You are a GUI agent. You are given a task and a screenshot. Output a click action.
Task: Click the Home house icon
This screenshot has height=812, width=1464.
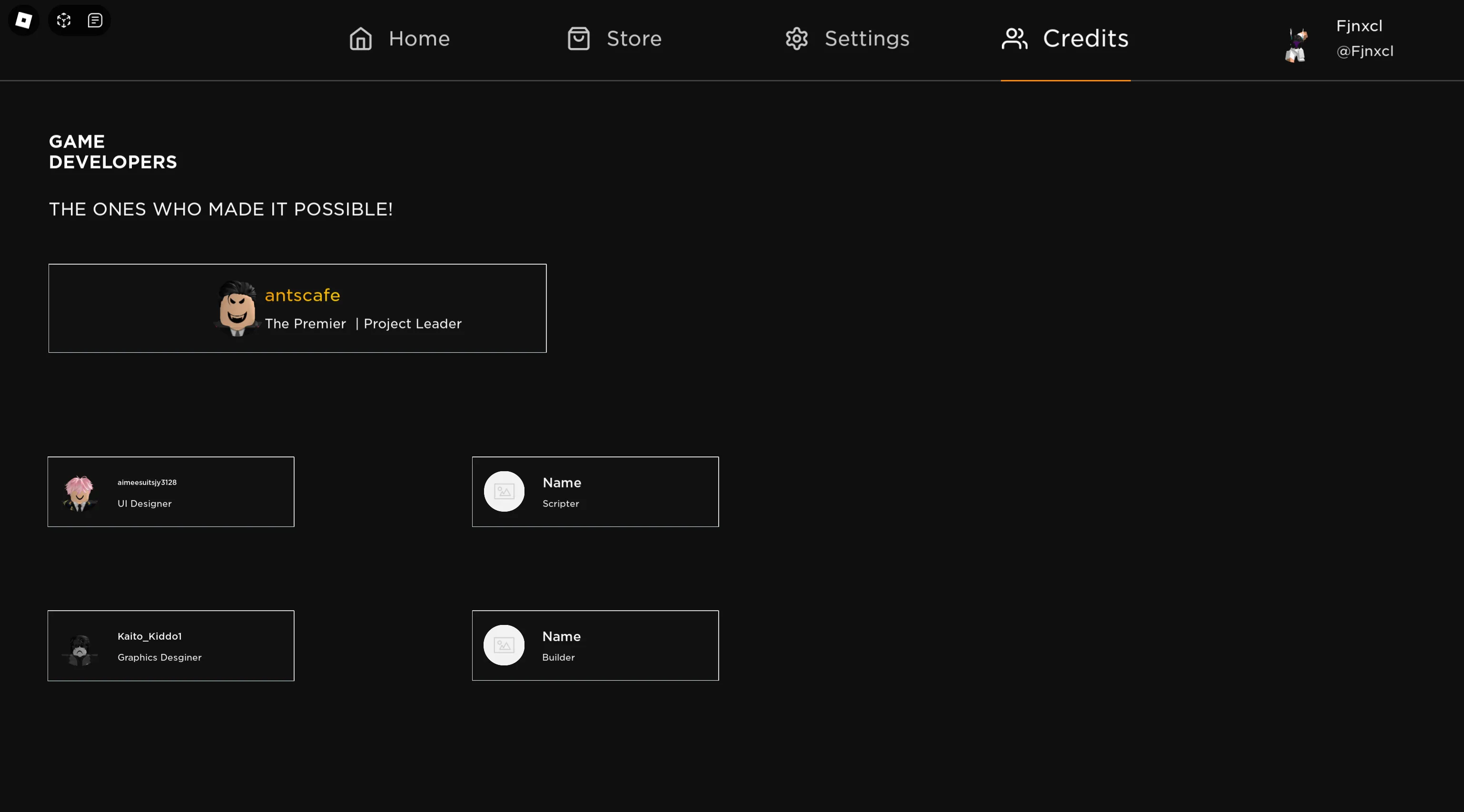click(x=360, y=39)
